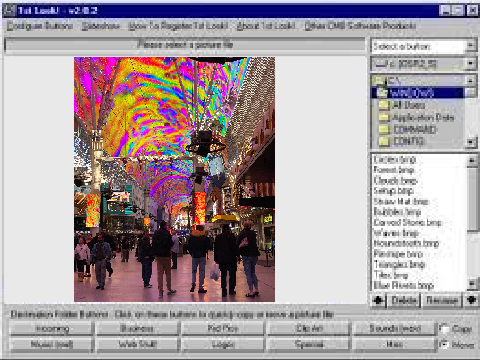Click the Incoming destination folder button

(x=51, y=329)
